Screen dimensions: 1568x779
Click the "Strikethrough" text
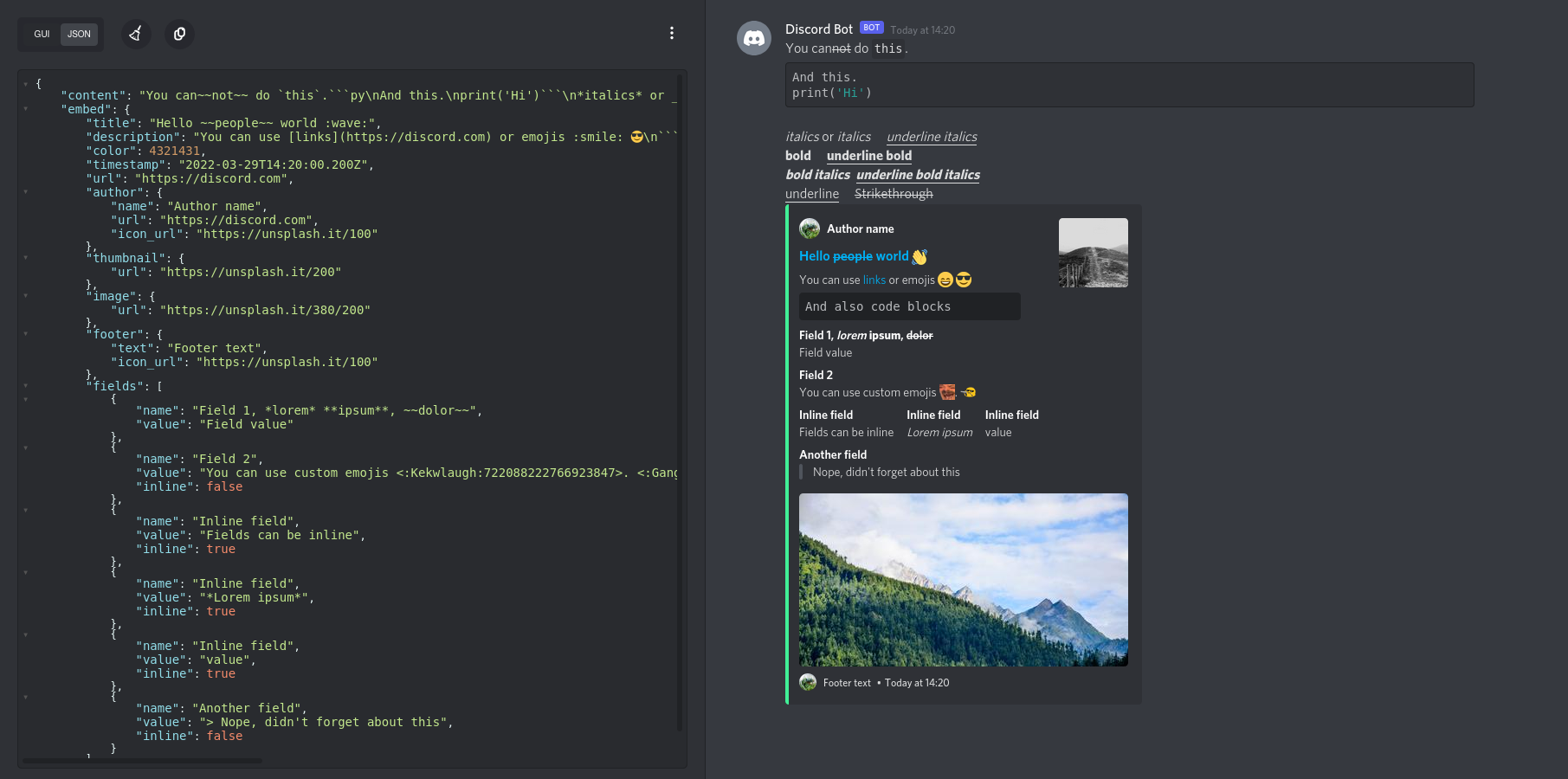(894, 194)
